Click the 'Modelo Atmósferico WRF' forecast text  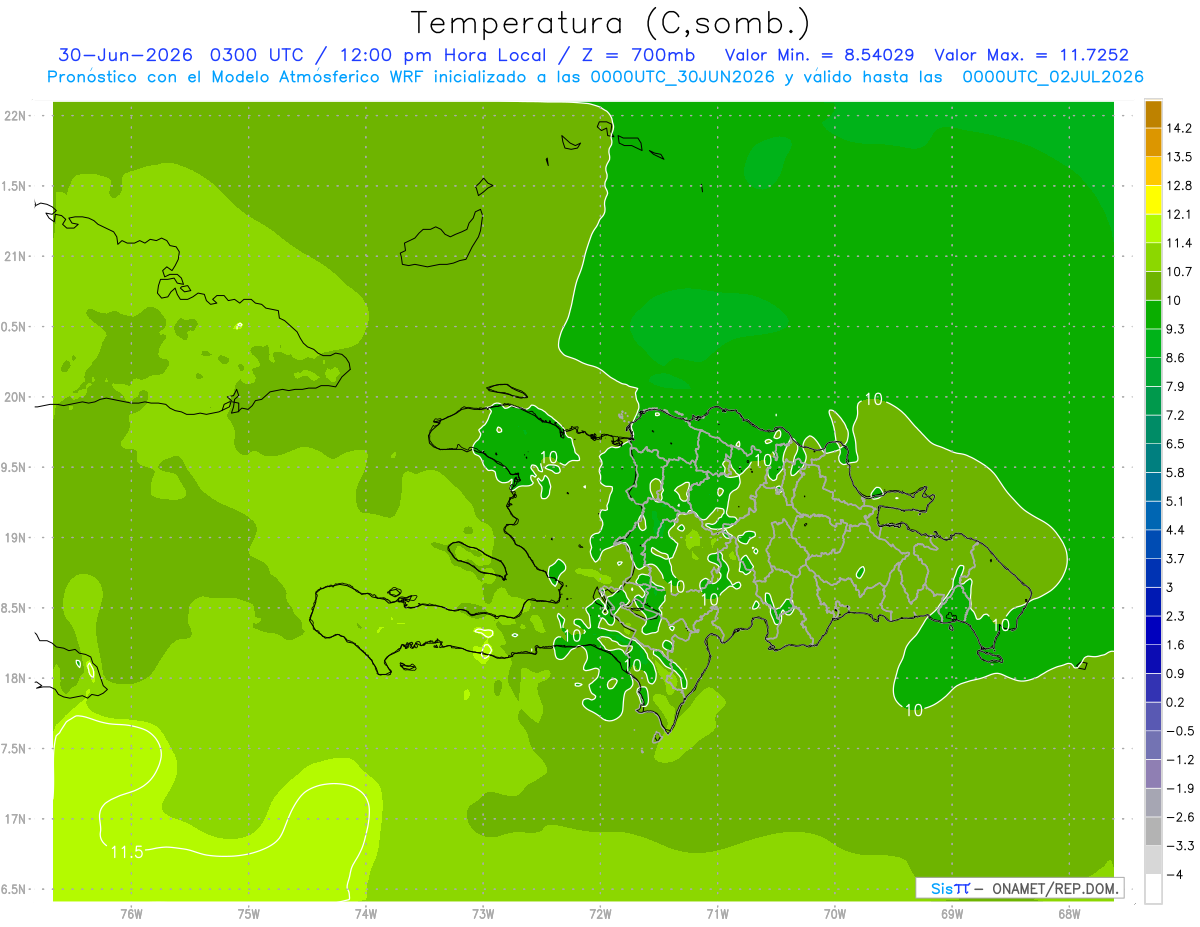click(316, 77)
